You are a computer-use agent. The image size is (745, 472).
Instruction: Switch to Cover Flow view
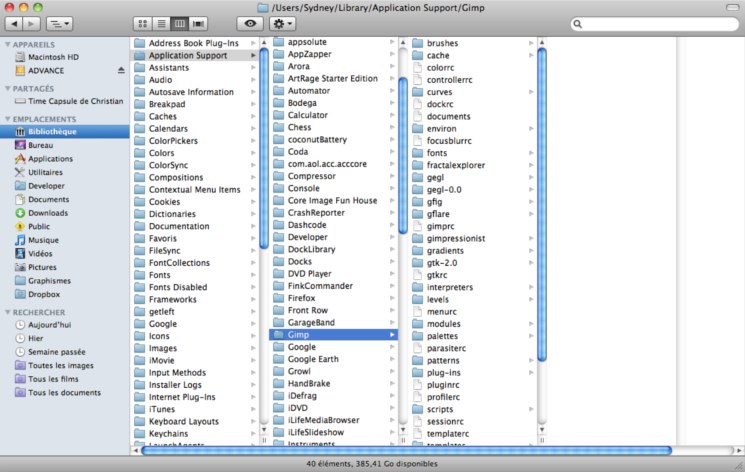[x=199, y=22]
